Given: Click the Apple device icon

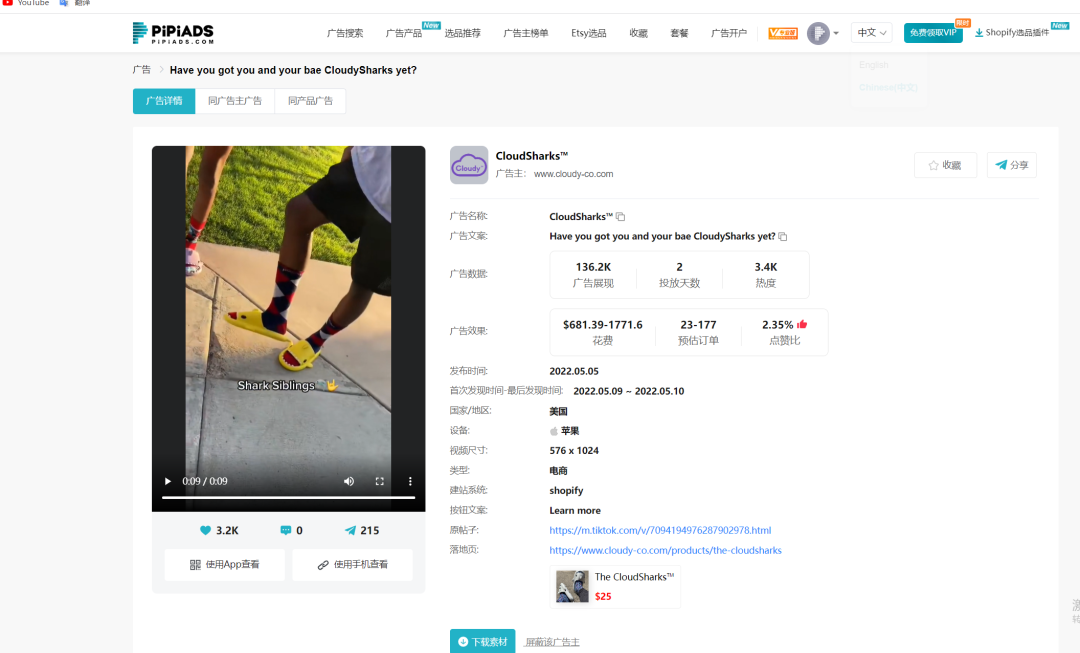Looking at the screenshot, I should tap(554, 431).
